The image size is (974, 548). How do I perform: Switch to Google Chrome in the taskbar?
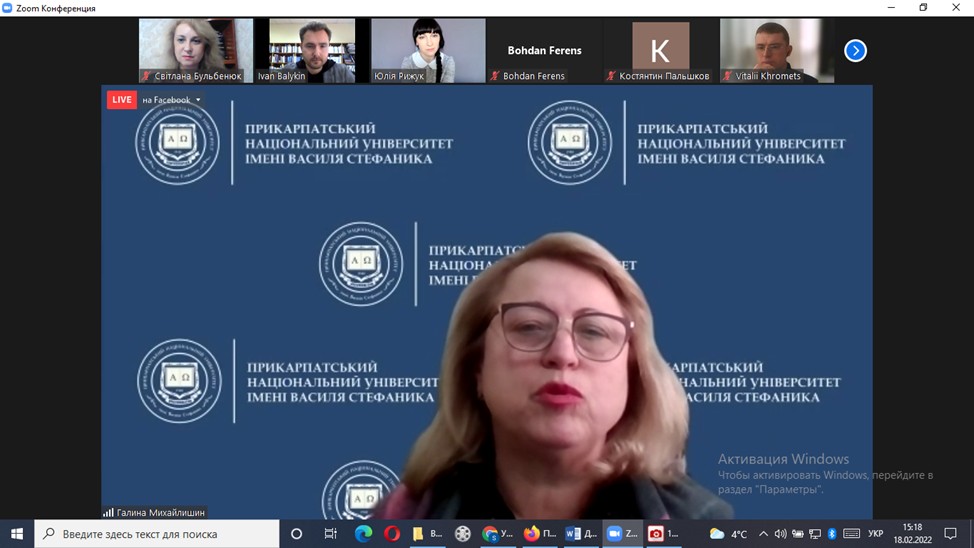click(497, 534)
